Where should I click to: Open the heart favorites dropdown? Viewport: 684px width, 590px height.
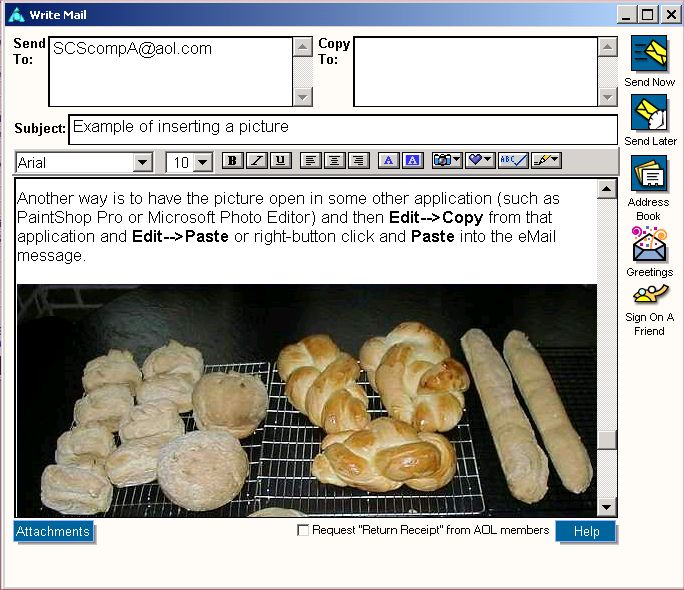click(480, 161)
